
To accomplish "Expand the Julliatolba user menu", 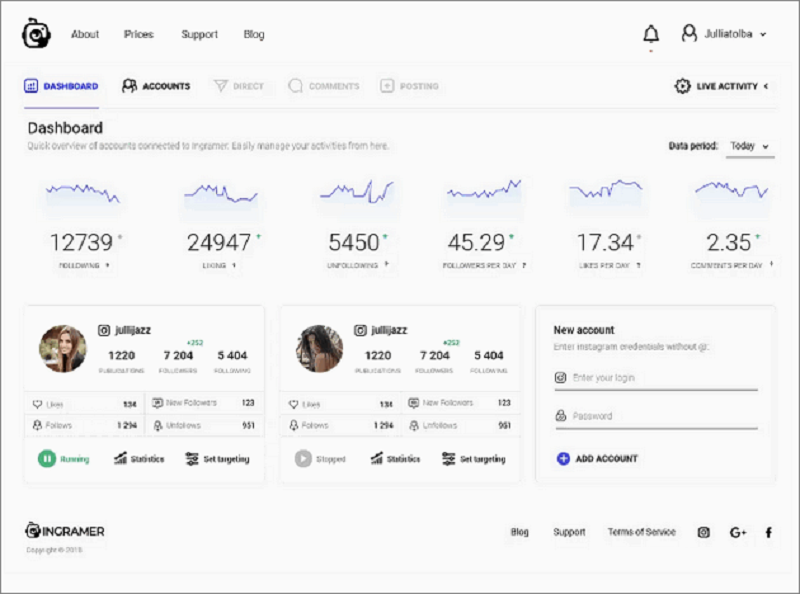I will 725,34.
